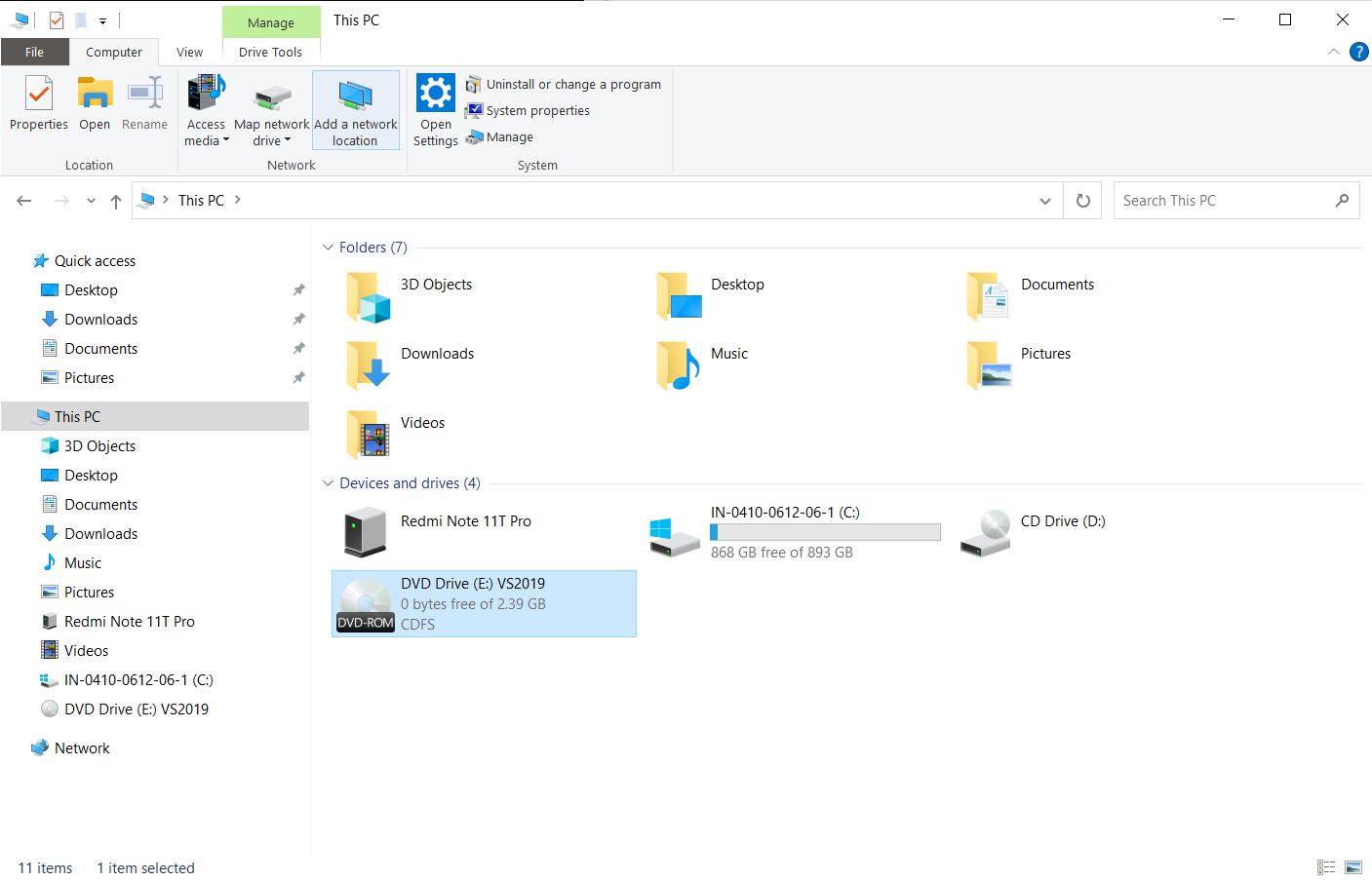Click the Search This PC field
Viewport: 1372px width, 882px height.
coord(1224,201)
